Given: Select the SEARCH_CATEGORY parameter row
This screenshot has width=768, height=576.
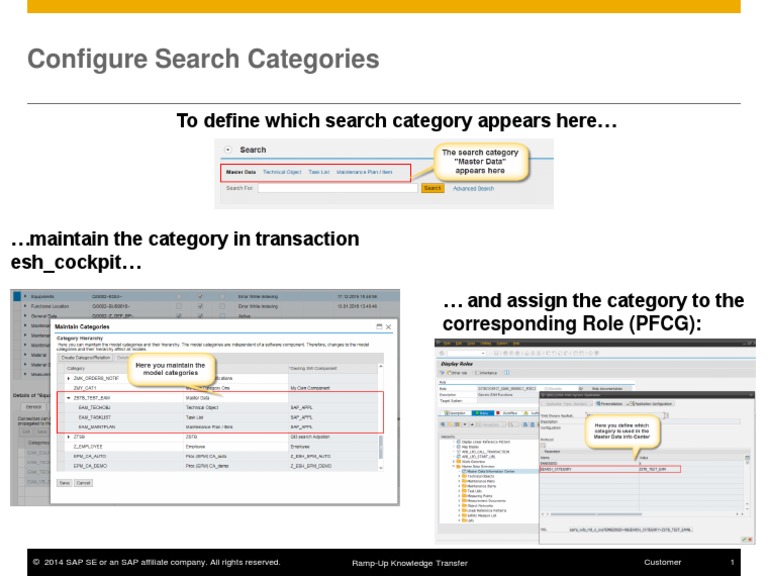Looking at the screenshot, I should pos(610,469).
